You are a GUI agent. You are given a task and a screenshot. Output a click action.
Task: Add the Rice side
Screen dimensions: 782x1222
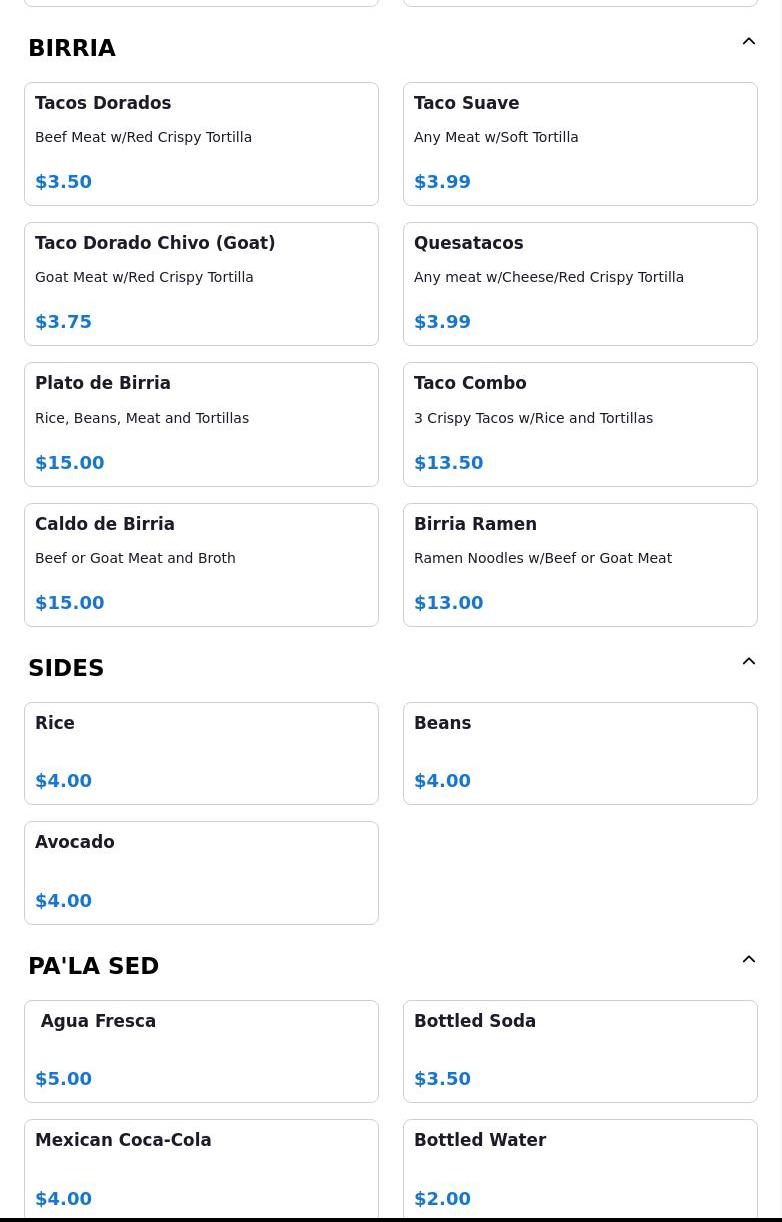coord(201,753)
